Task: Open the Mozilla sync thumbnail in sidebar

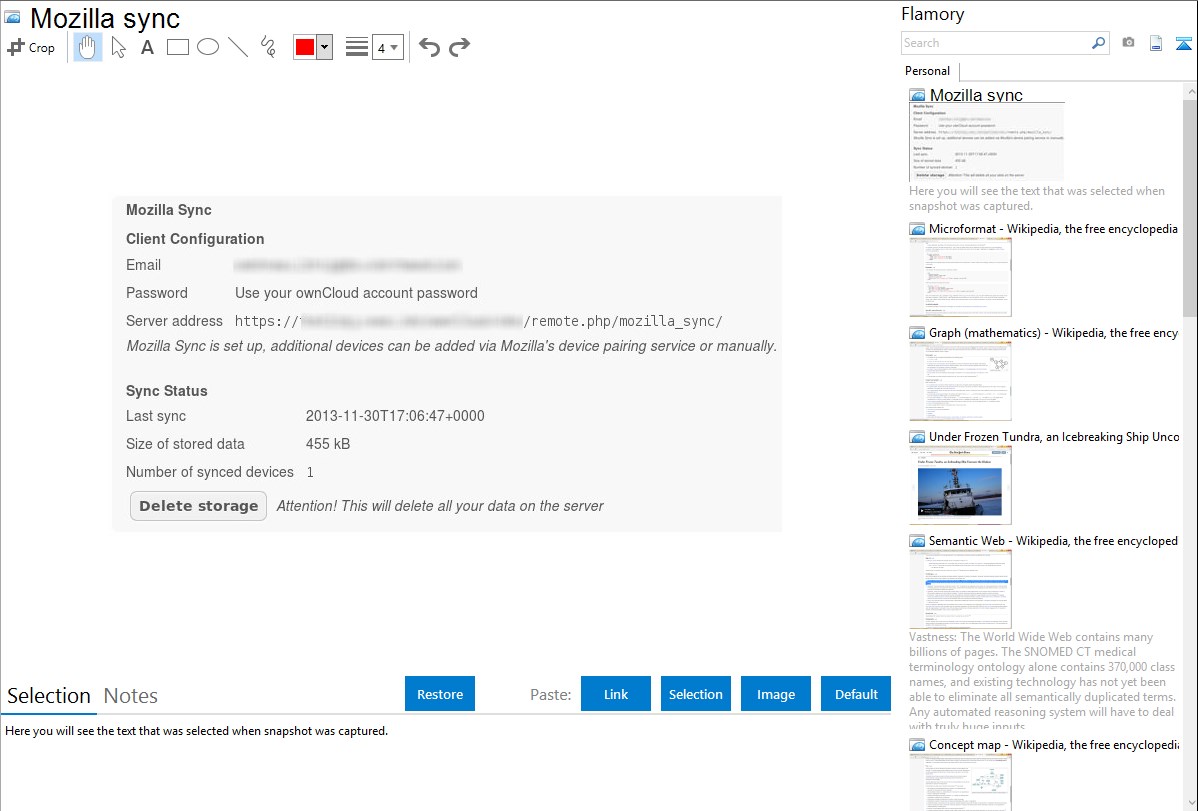Action: click(986, 142)
